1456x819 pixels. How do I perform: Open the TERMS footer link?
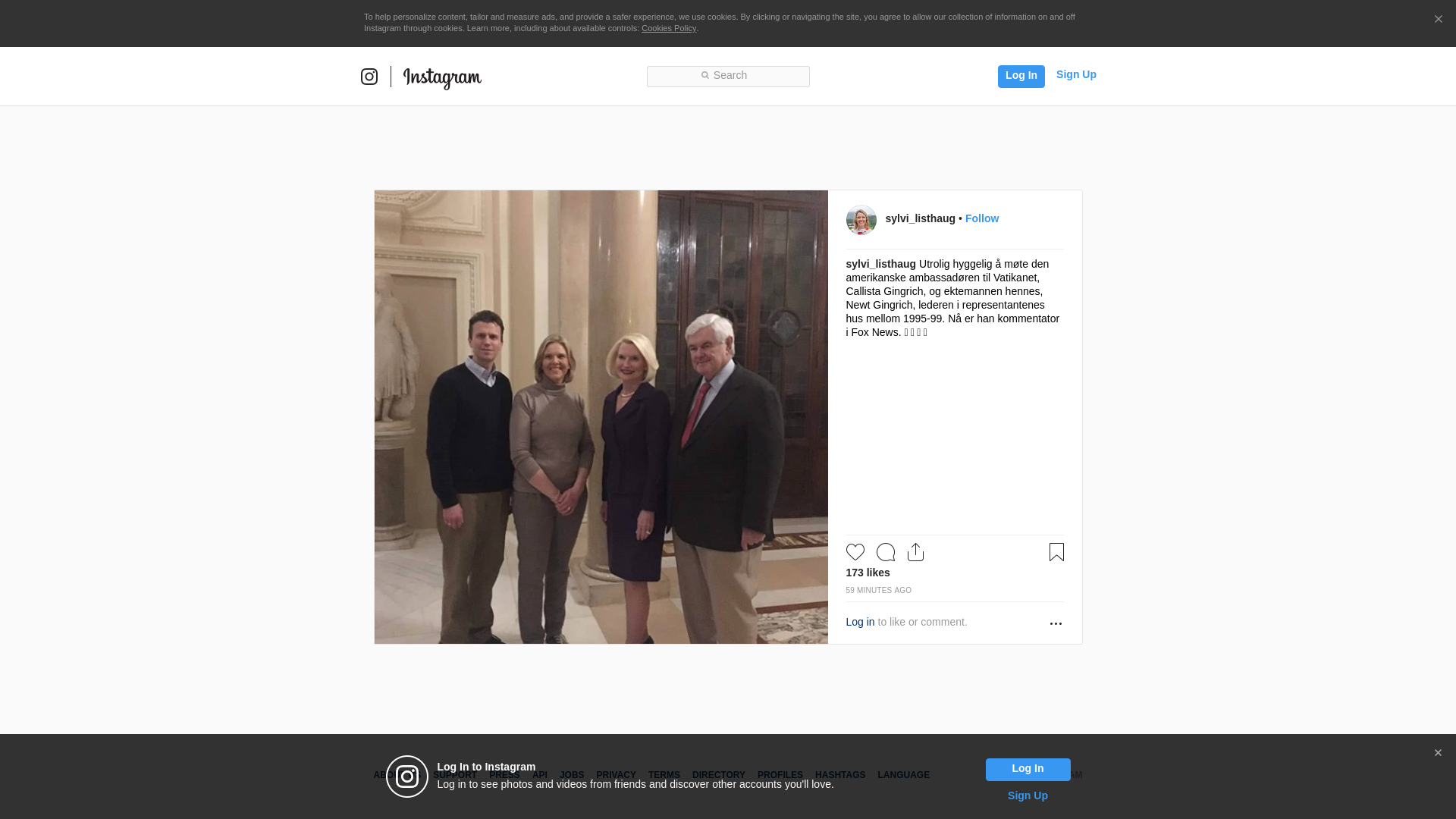pyautogui.click(x=664, y=775)
